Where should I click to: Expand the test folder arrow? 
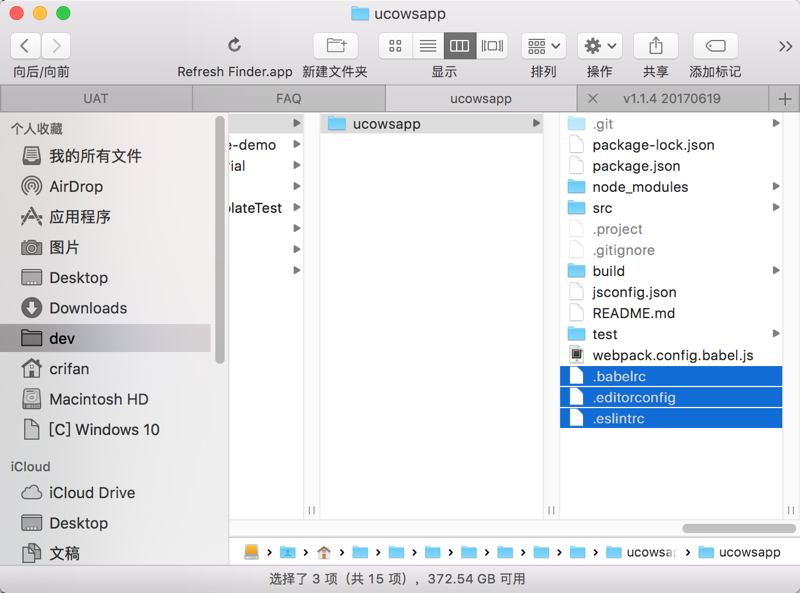point(776,334)
